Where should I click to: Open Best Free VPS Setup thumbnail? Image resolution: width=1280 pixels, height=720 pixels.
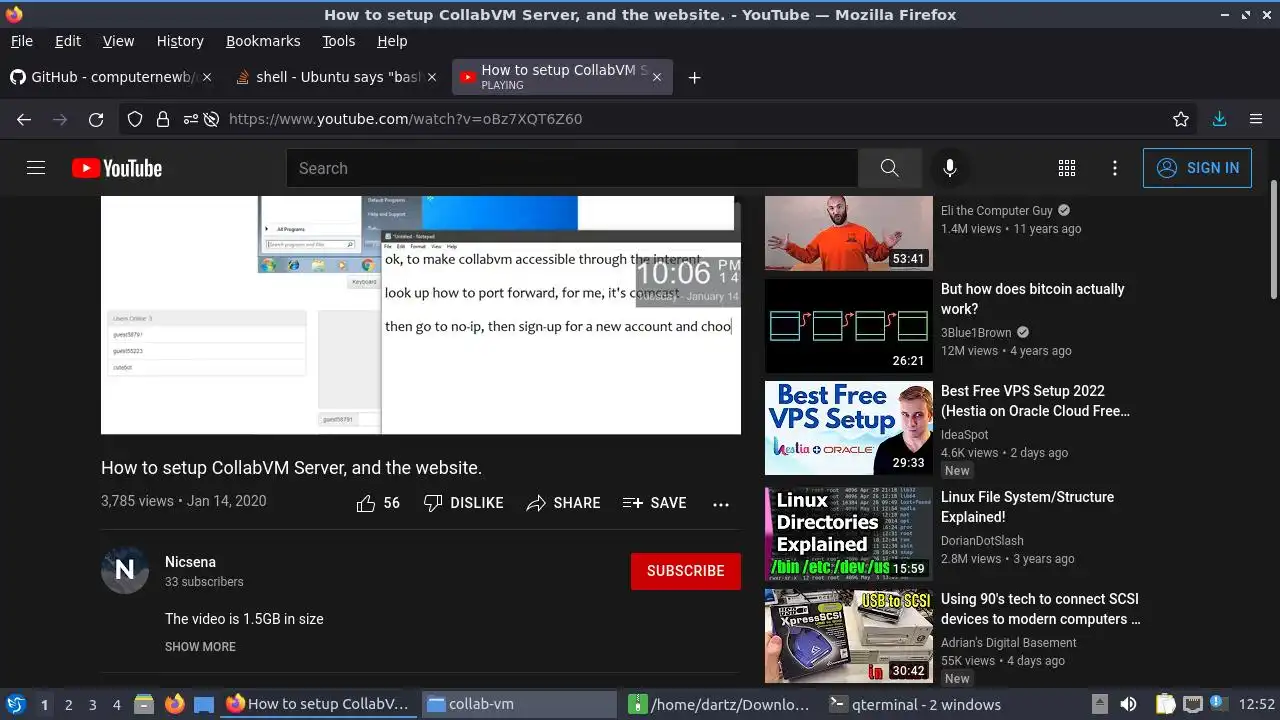coord(849,428)
